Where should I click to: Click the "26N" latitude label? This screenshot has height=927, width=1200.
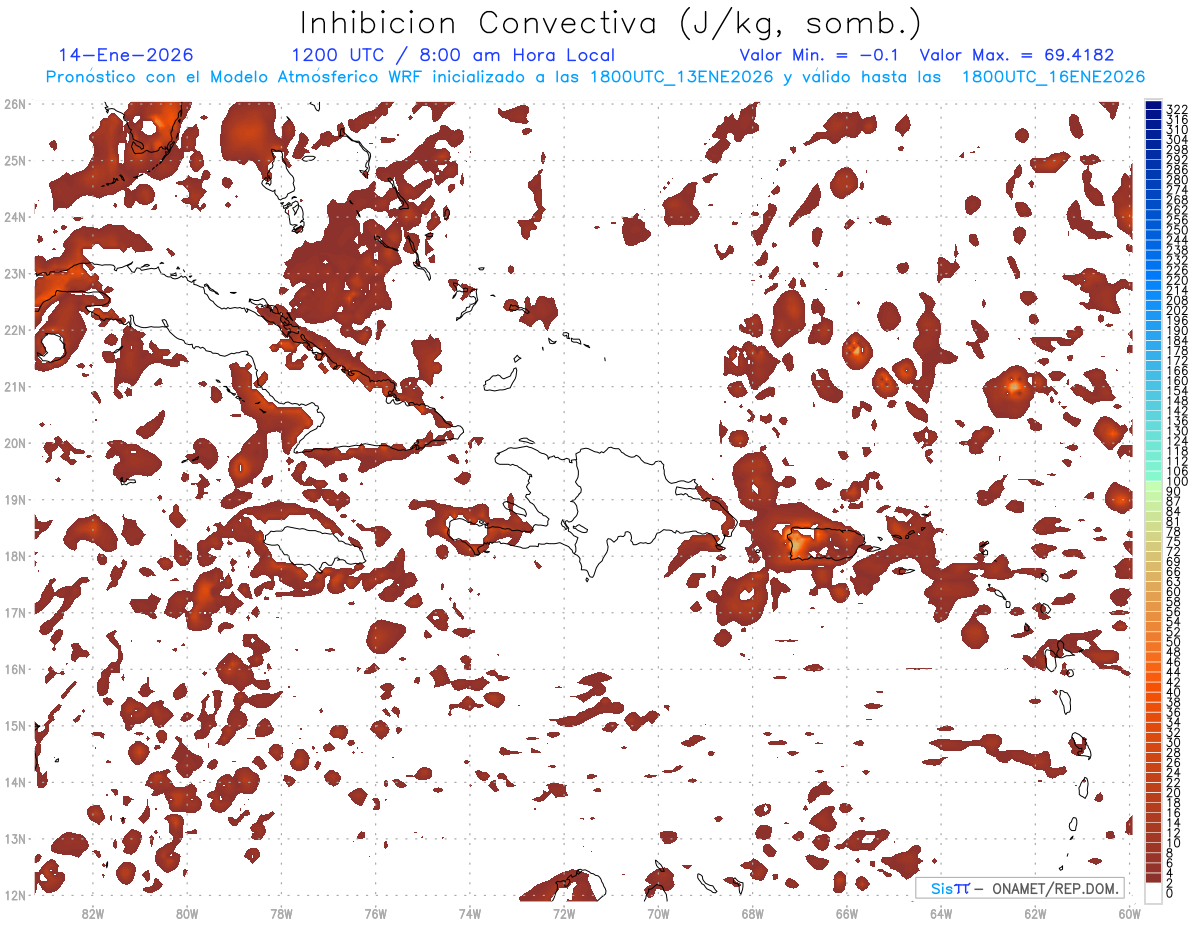tap(15, 104)
